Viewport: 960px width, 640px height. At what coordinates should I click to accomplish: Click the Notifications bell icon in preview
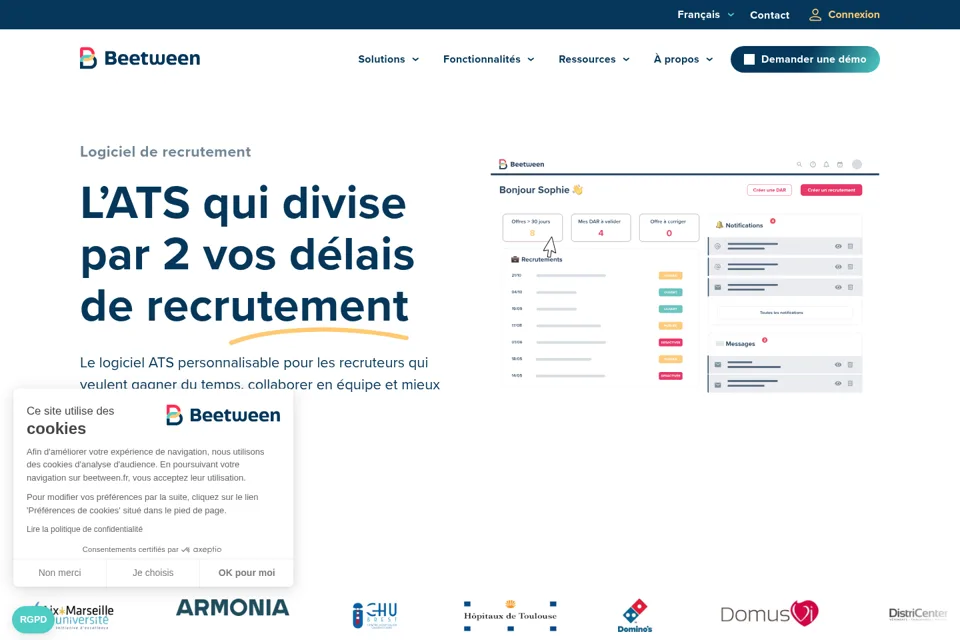click(719, 225)
